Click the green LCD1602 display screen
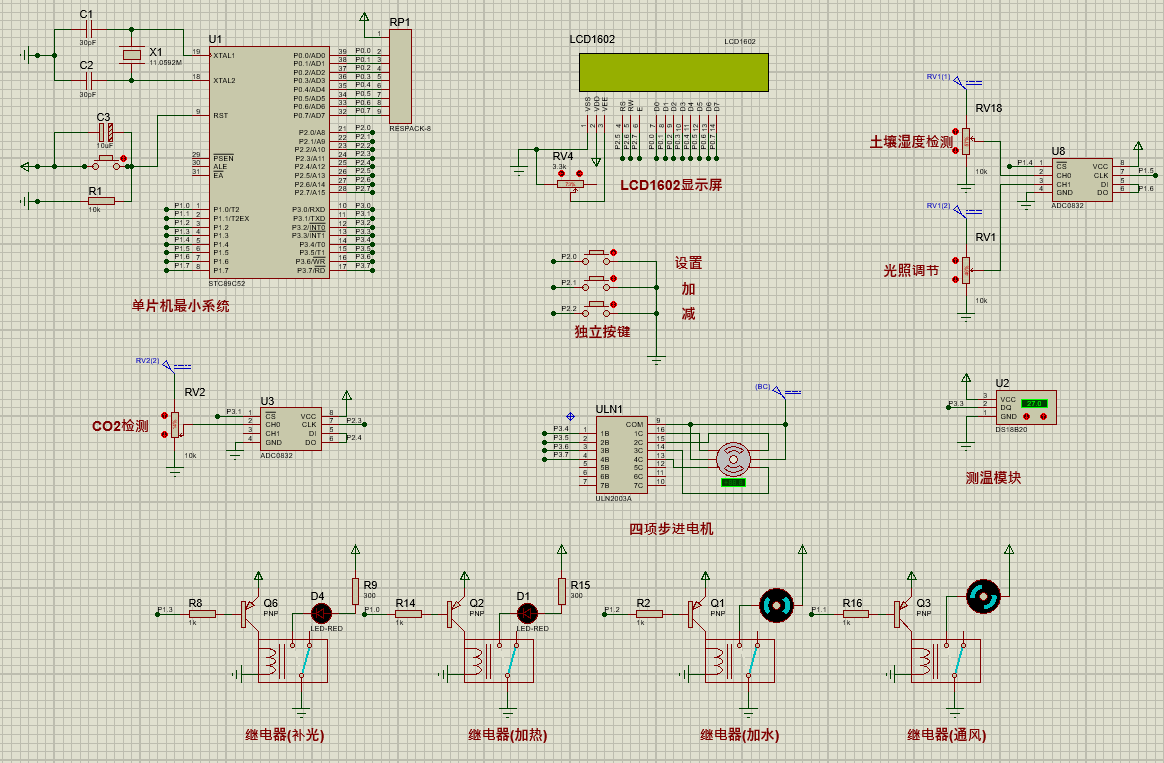 point(673,72)
